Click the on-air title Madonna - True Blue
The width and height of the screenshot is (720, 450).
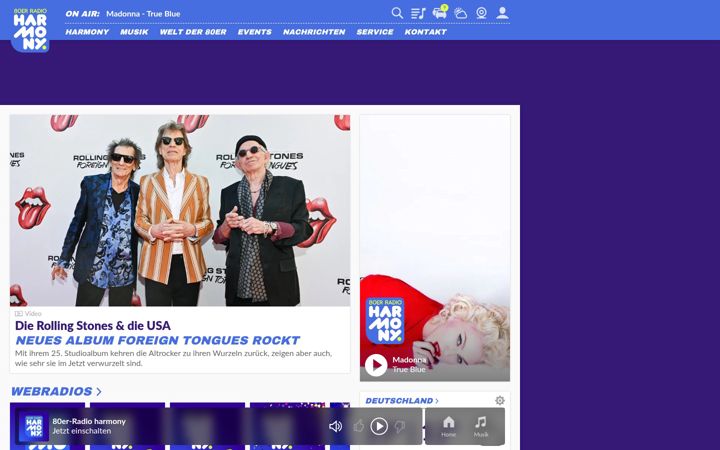143,14
